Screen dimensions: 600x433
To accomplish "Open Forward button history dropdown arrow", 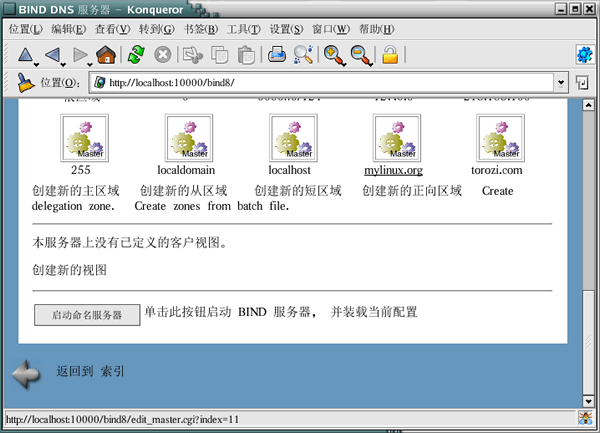I will [x=90, y=65].
